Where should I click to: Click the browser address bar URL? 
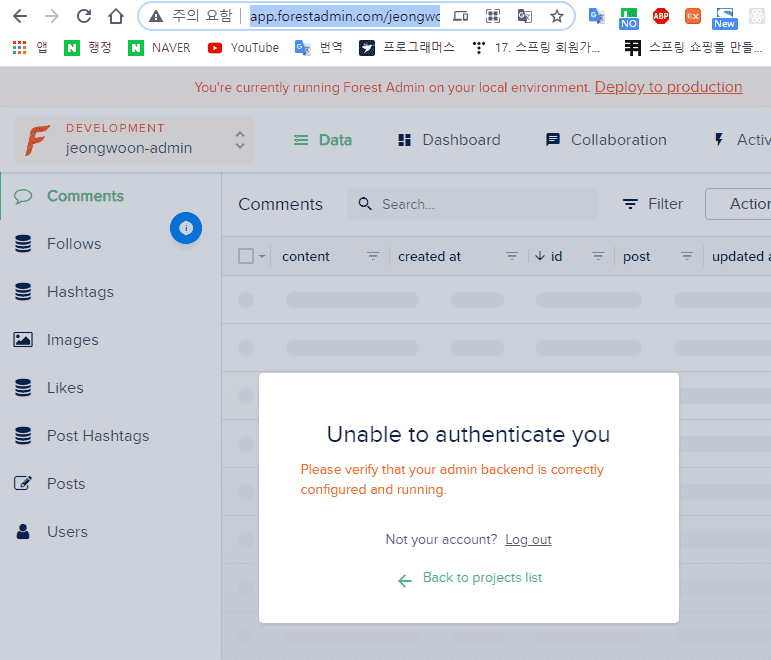[345, 16]
